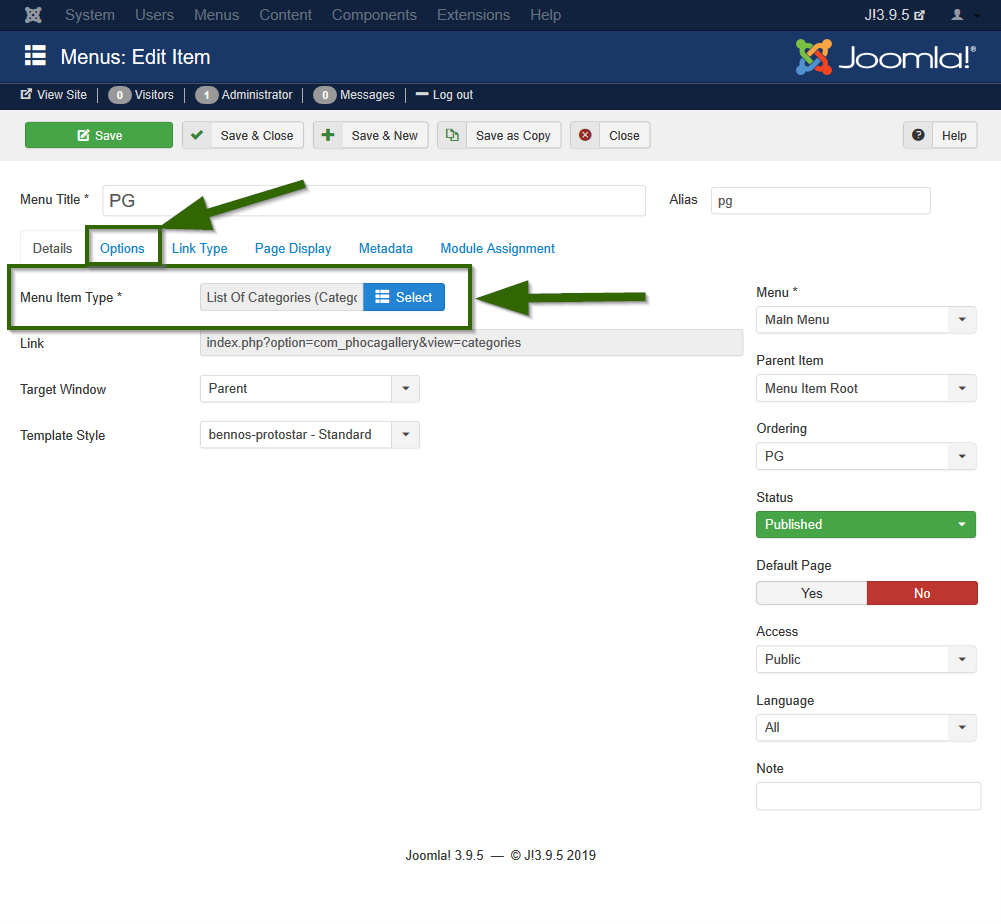1001x924 pixels.
Task: Switch to the Options tab
Action: 122,248
